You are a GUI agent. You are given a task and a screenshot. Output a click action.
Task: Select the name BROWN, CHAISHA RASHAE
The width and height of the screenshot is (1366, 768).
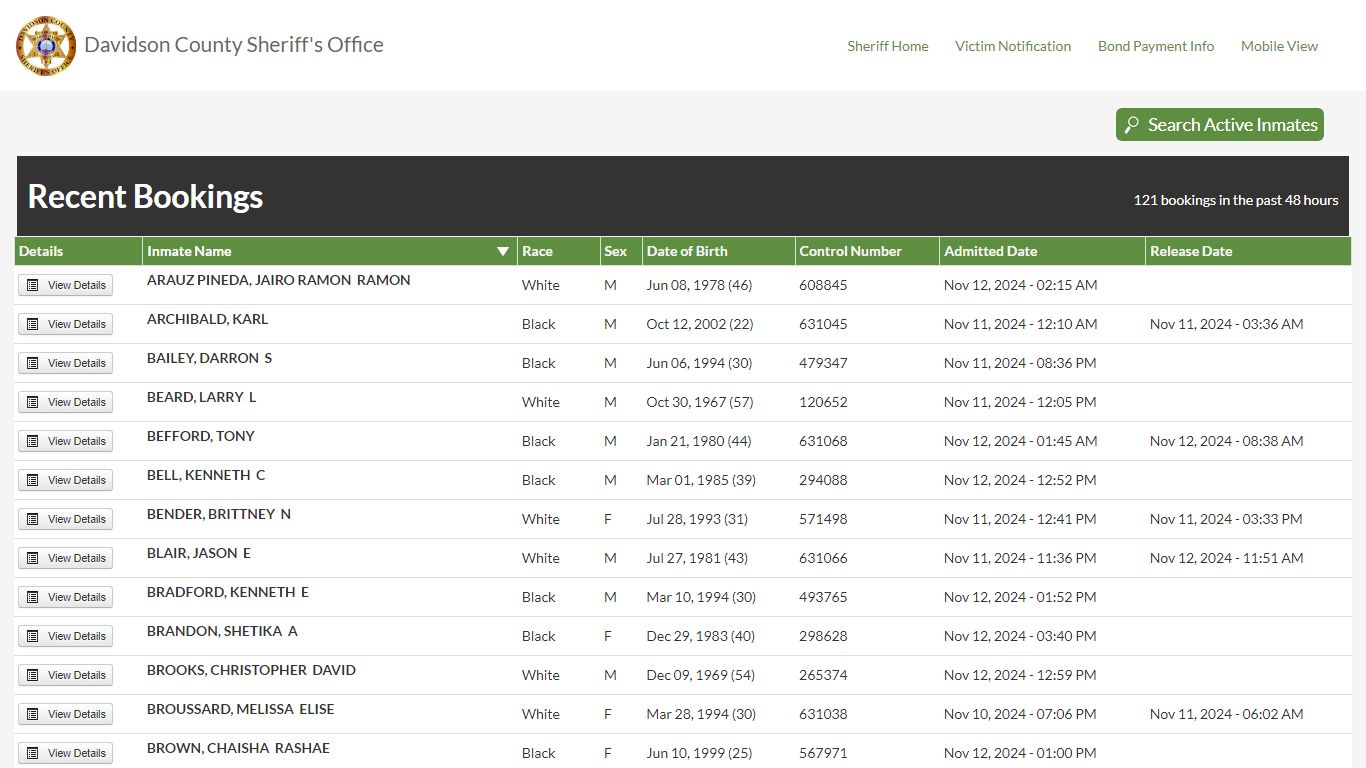tap(238, 748)
